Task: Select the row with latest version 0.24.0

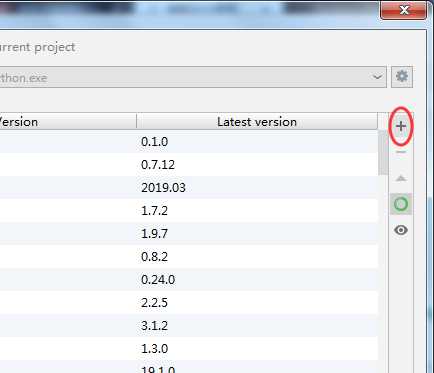Action: point(189,280)
